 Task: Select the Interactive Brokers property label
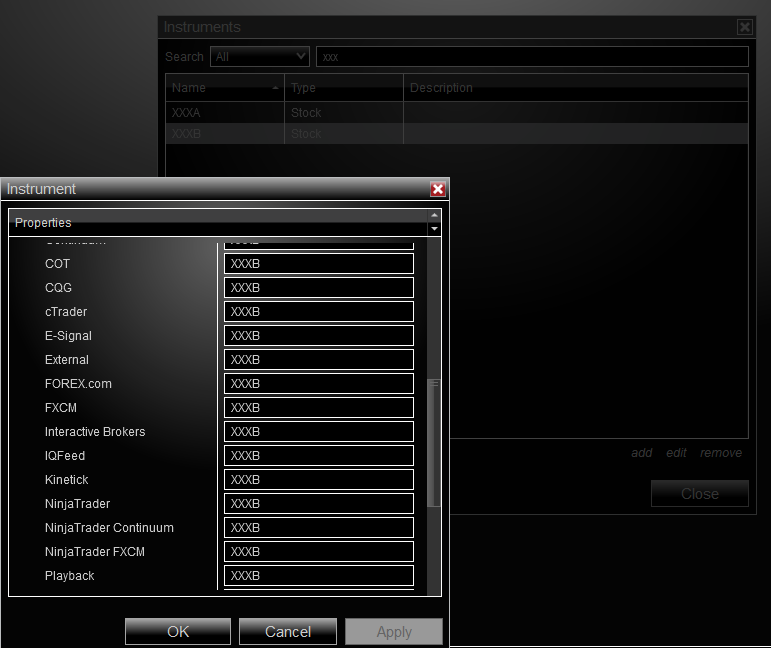coord(95,432)
